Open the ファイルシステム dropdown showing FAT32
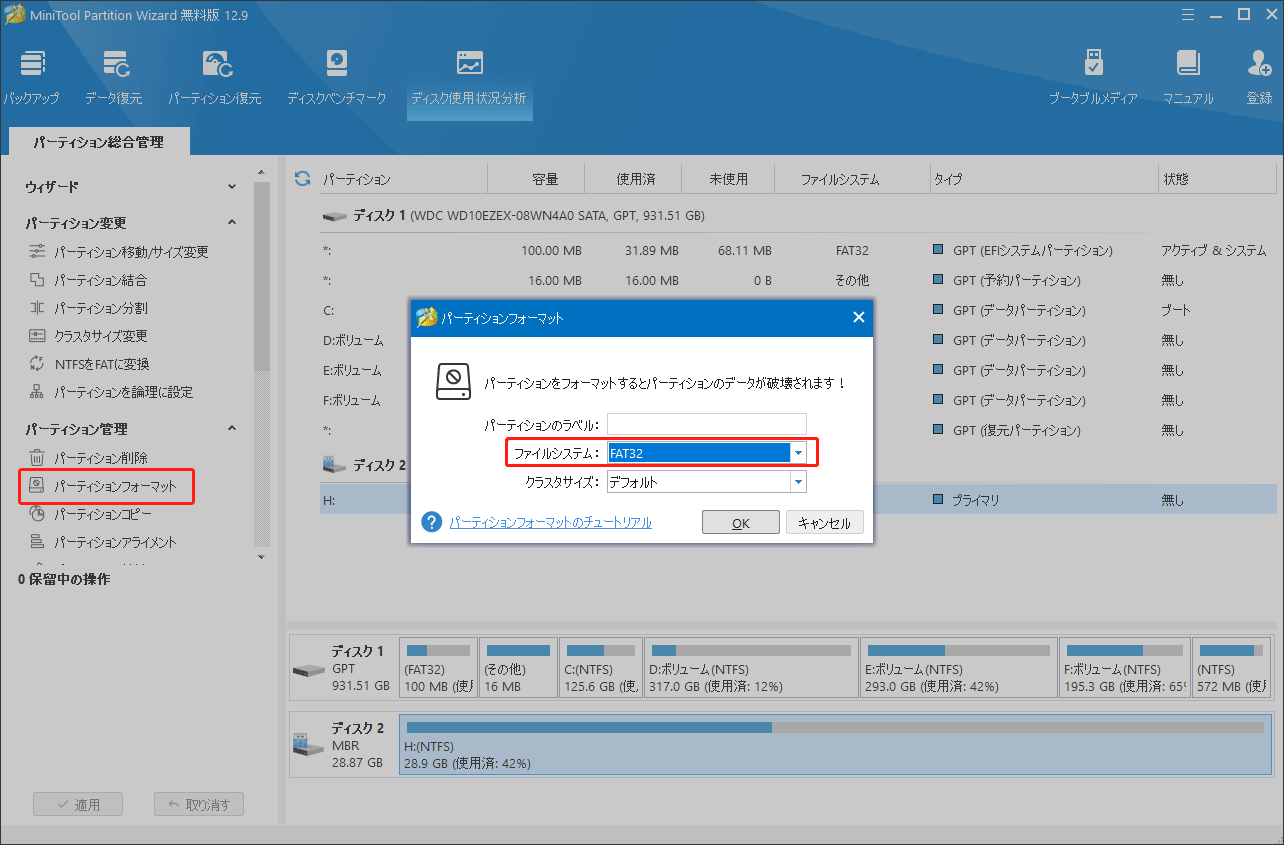1284x845 pixels. 798,453
